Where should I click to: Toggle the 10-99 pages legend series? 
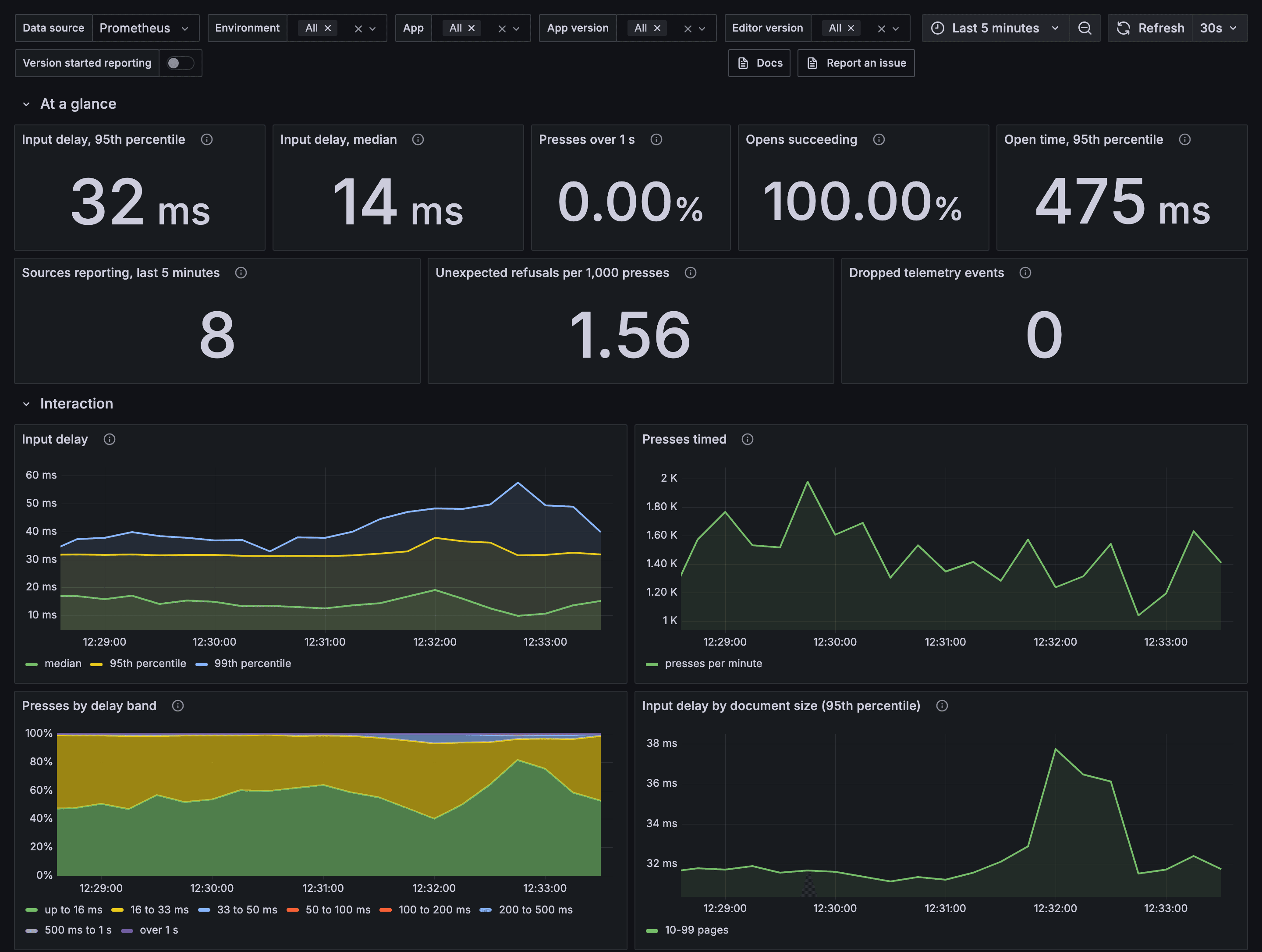[697, 931]
